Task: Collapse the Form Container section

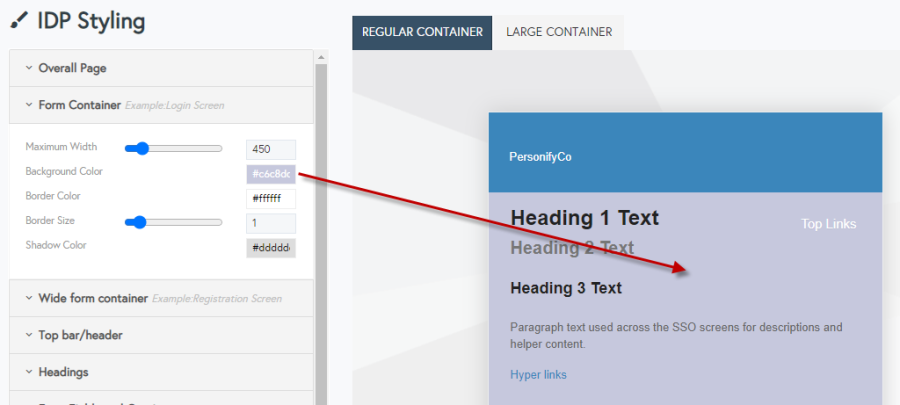Action: click(161, 105)
